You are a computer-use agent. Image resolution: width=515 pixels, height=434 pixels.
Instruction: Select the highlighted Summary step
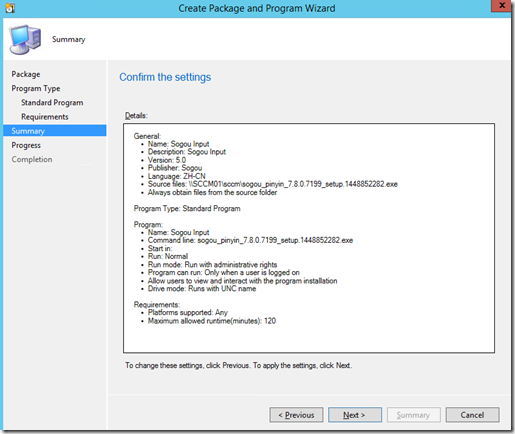55,131
